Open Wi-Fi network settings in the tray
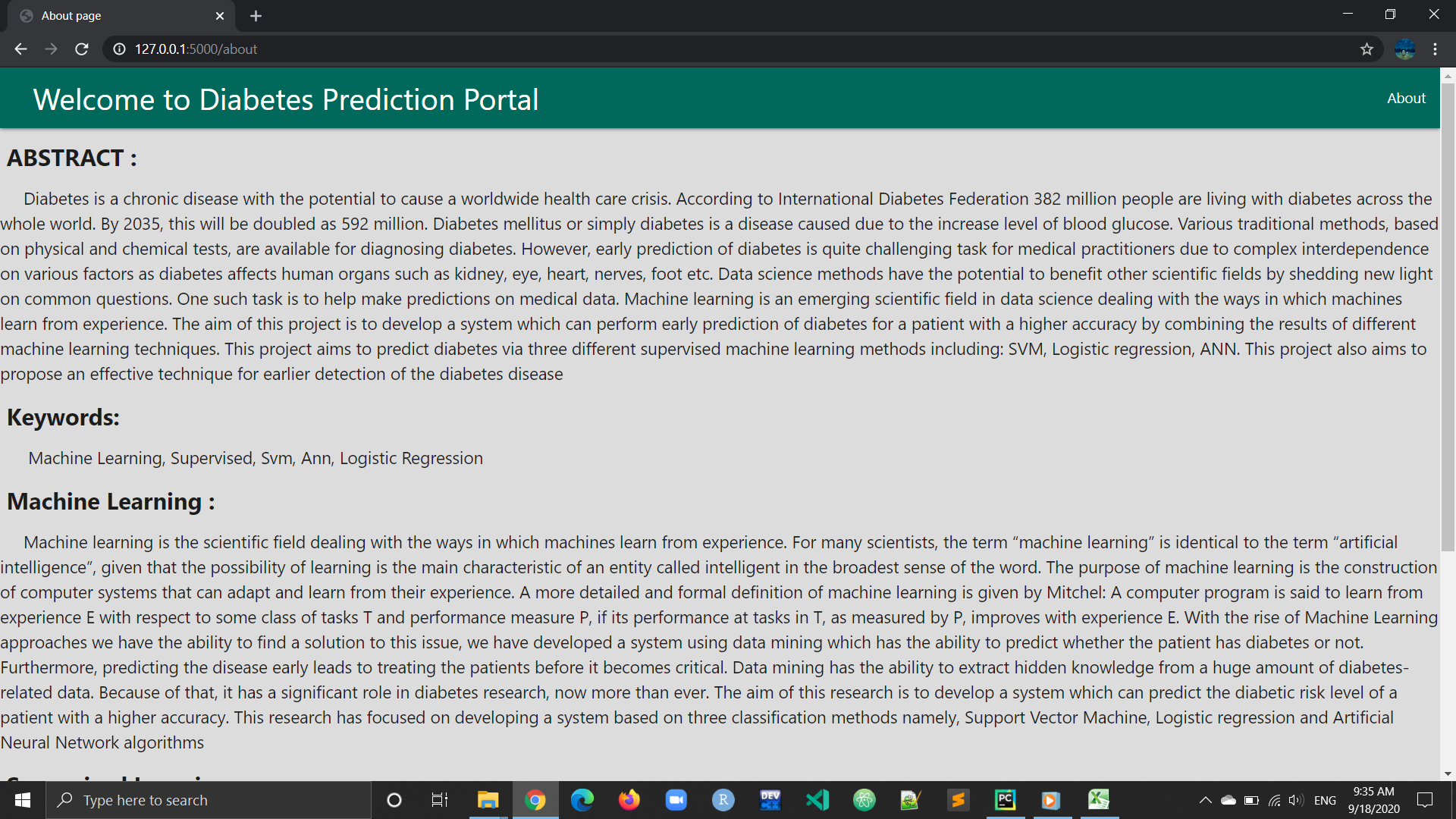This screenshot has height=819, width=1456. [1274, 800]
